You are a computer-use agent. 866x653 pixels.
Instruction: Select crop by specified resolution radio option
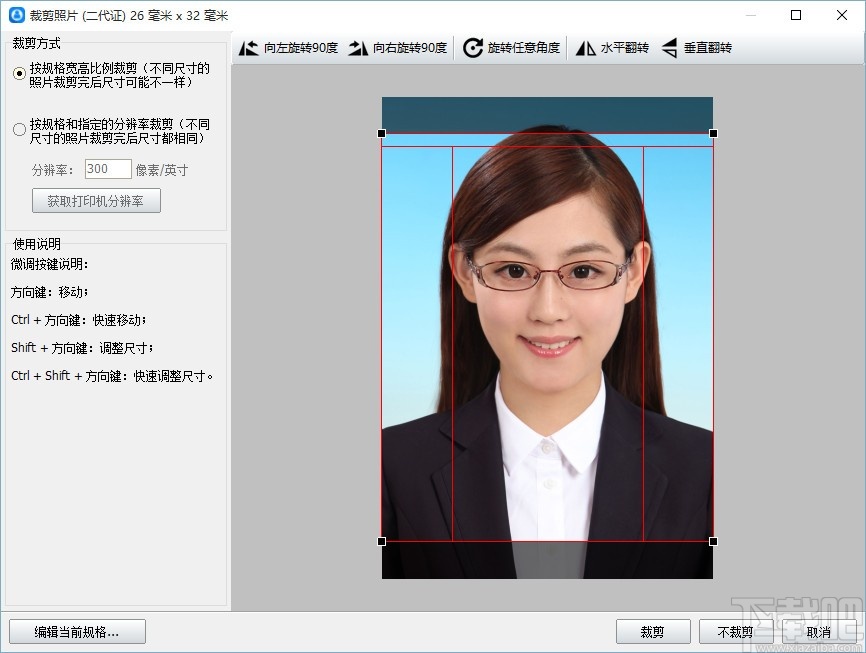coord(19,130)
